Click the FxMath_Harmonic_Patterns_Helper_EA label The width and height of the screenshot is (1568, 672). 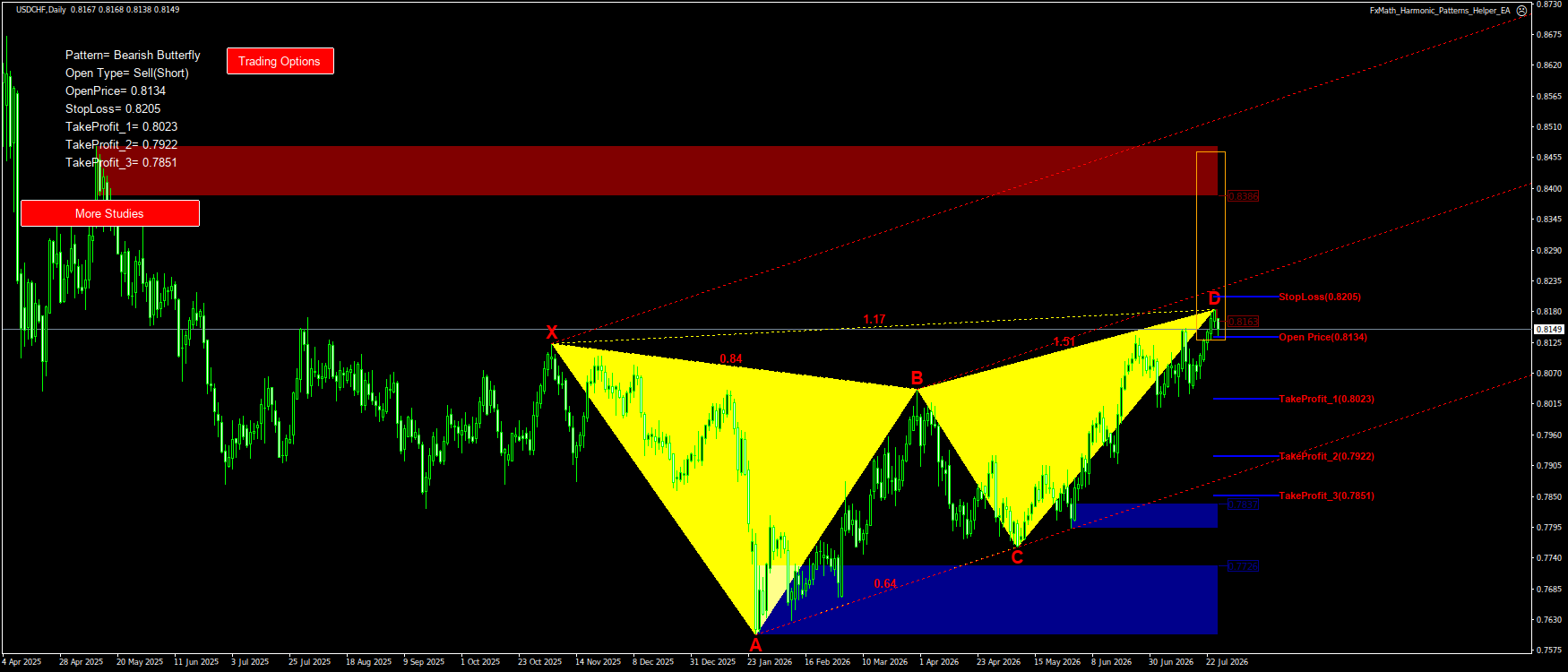point(1440,11)
